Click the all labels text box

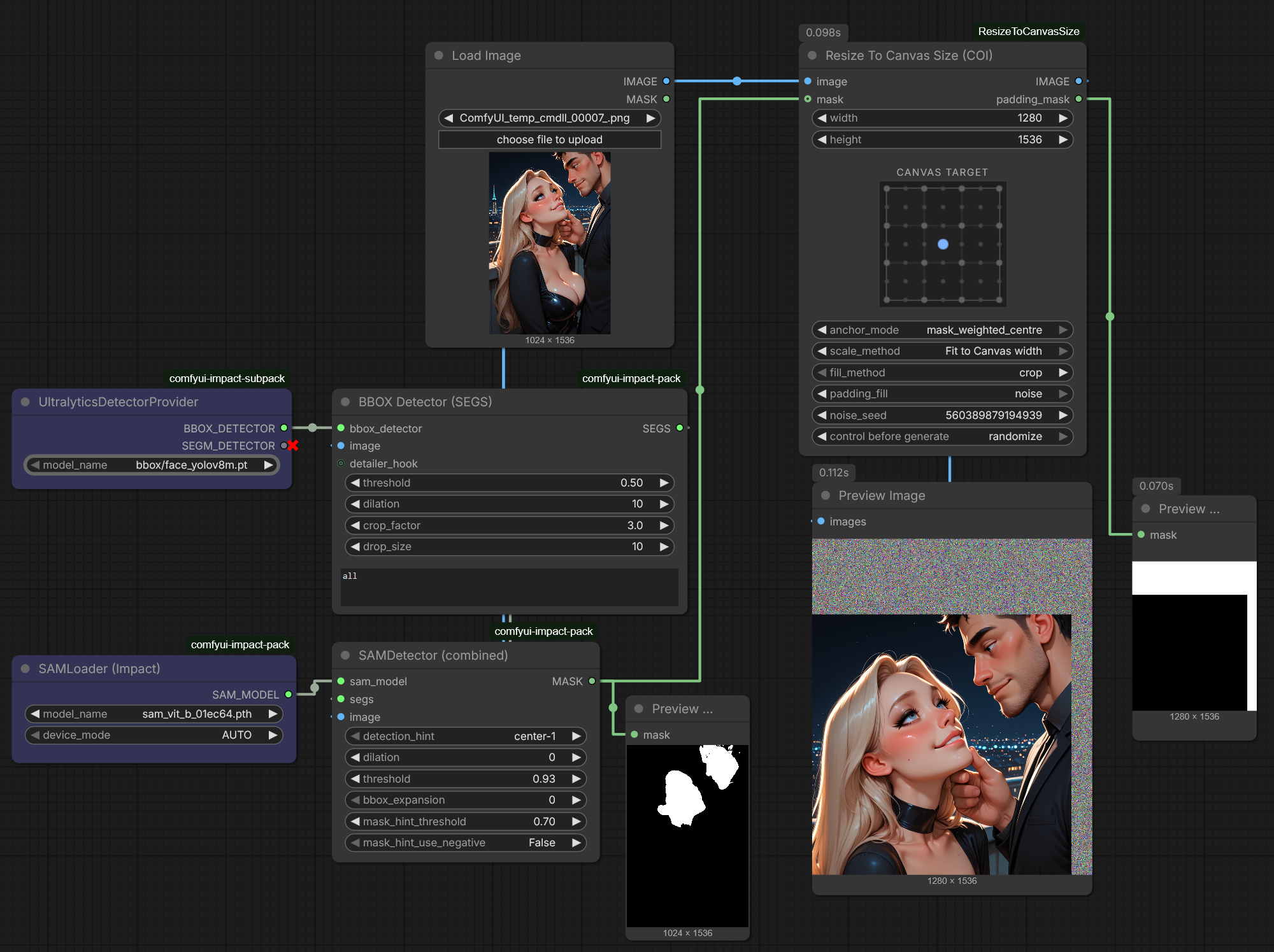tap(510, 587)
